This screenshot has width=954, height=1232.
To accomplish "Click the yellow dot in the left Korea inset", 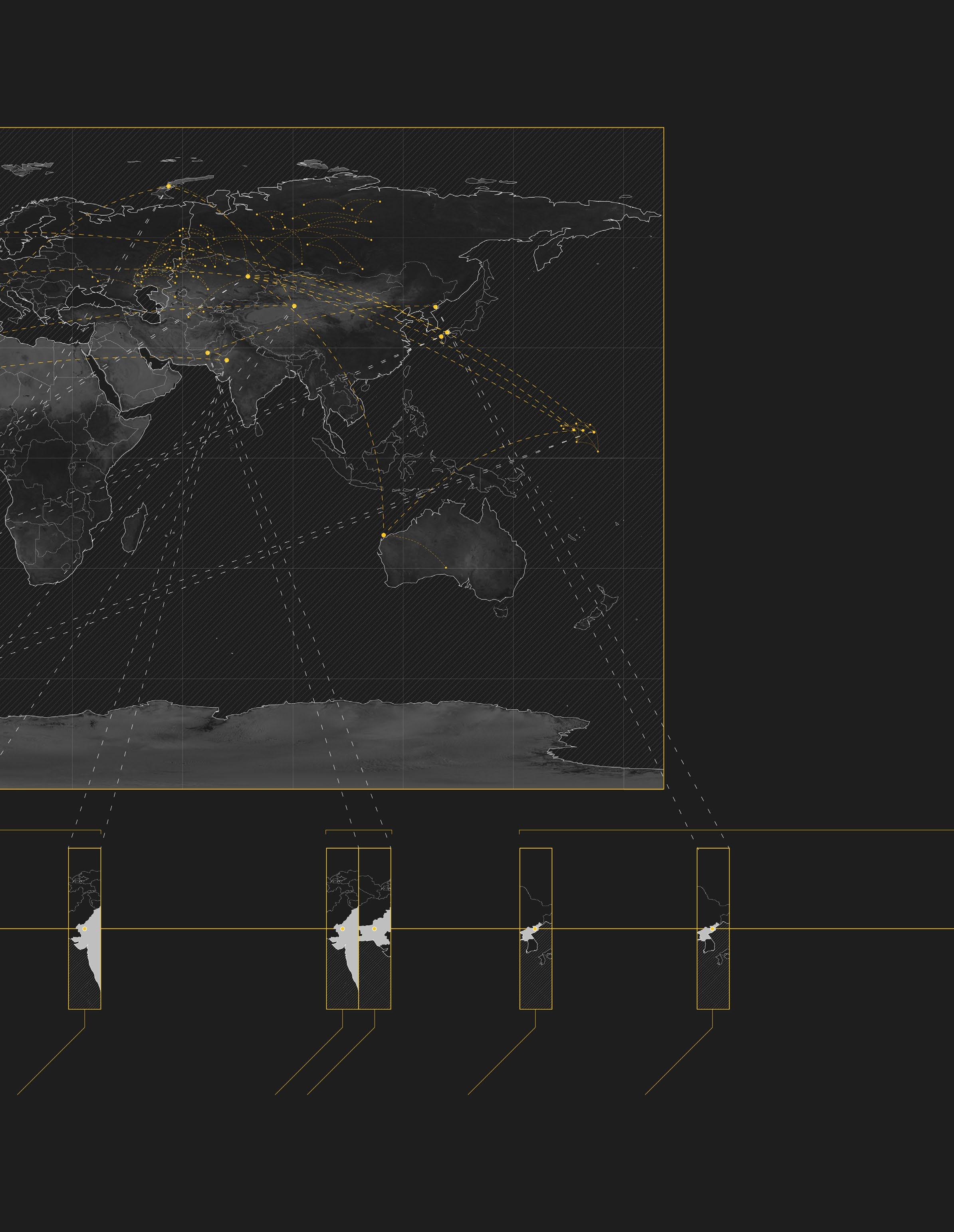I will point(535,928).
